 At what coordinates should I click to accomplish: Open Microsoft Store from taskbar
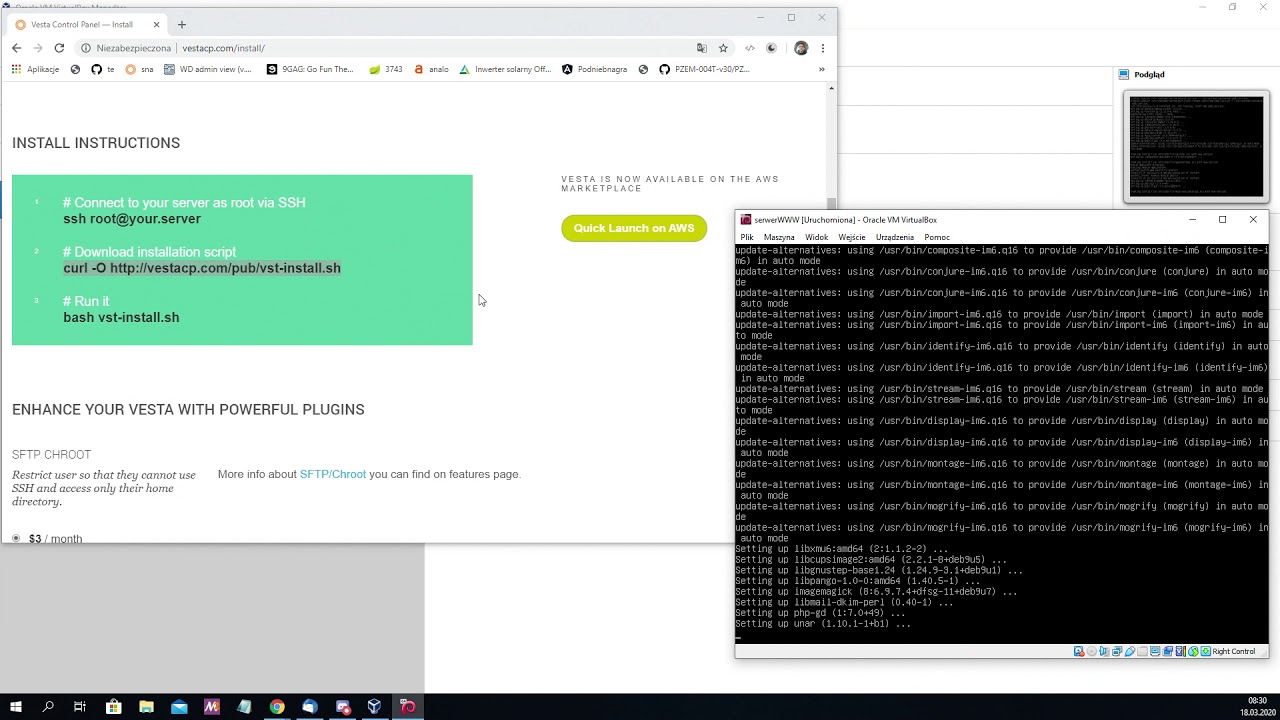click(113, 707)
